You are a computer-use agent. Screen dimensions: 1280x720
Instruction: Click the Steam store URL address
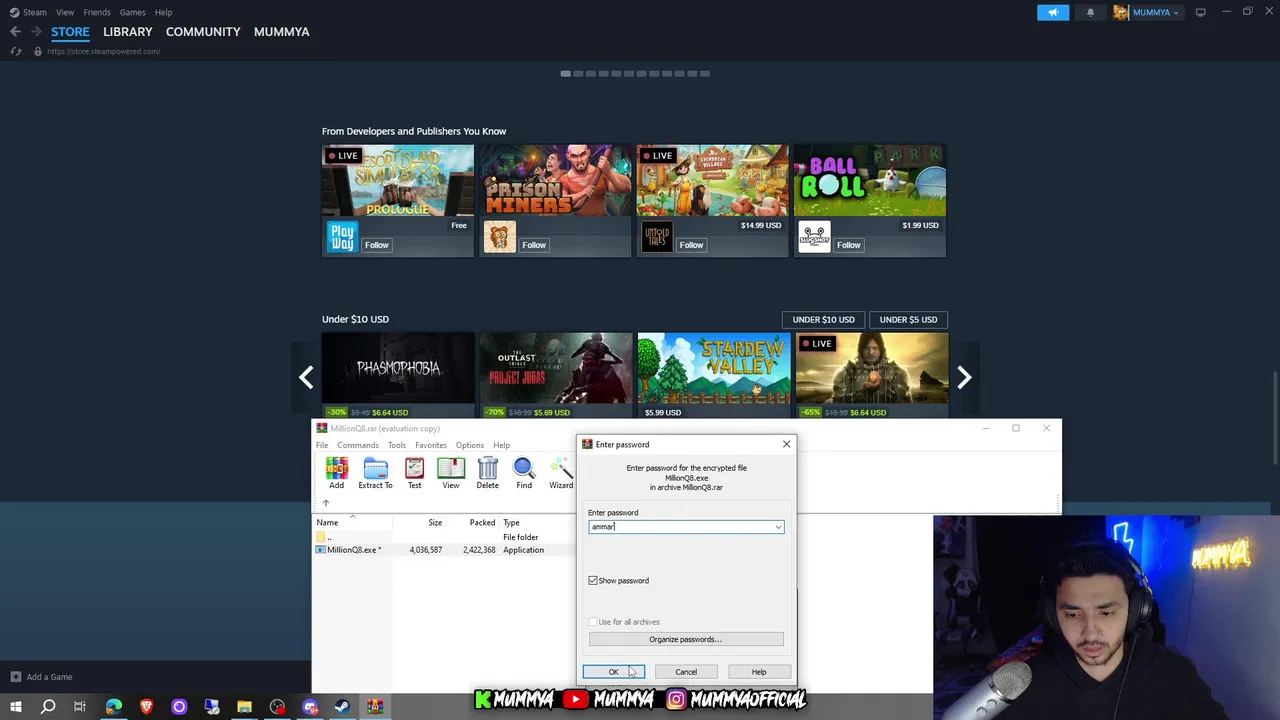(103, 51)
